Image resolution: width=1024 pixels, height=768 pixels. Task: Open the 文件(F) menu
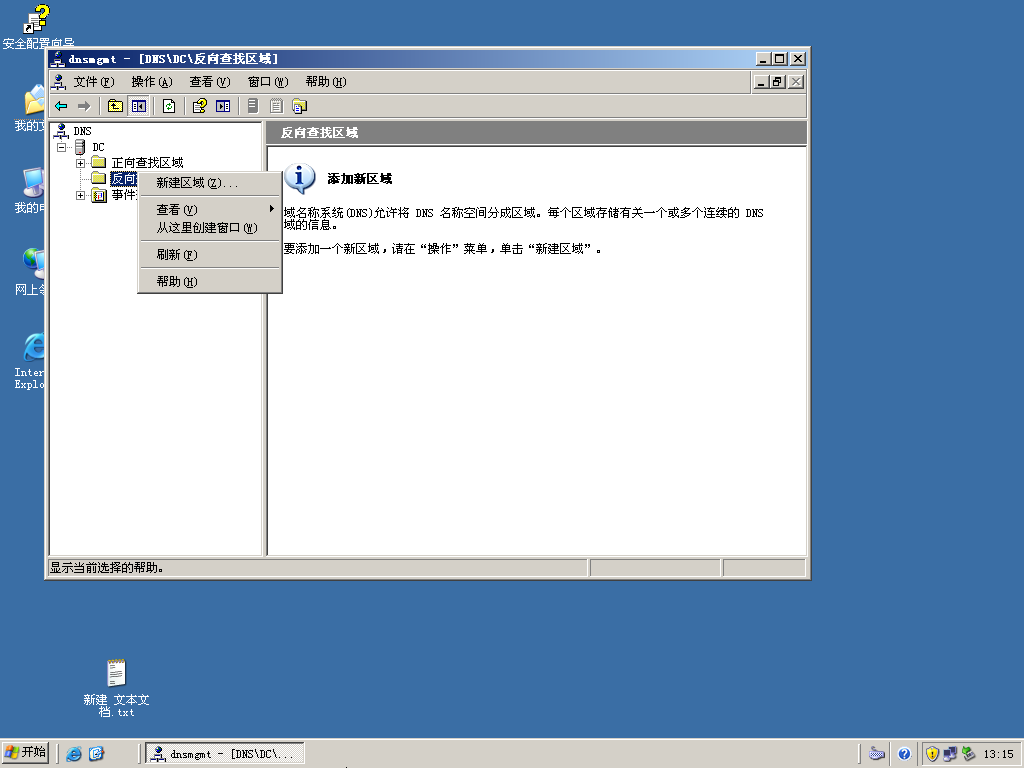(93, 82)
